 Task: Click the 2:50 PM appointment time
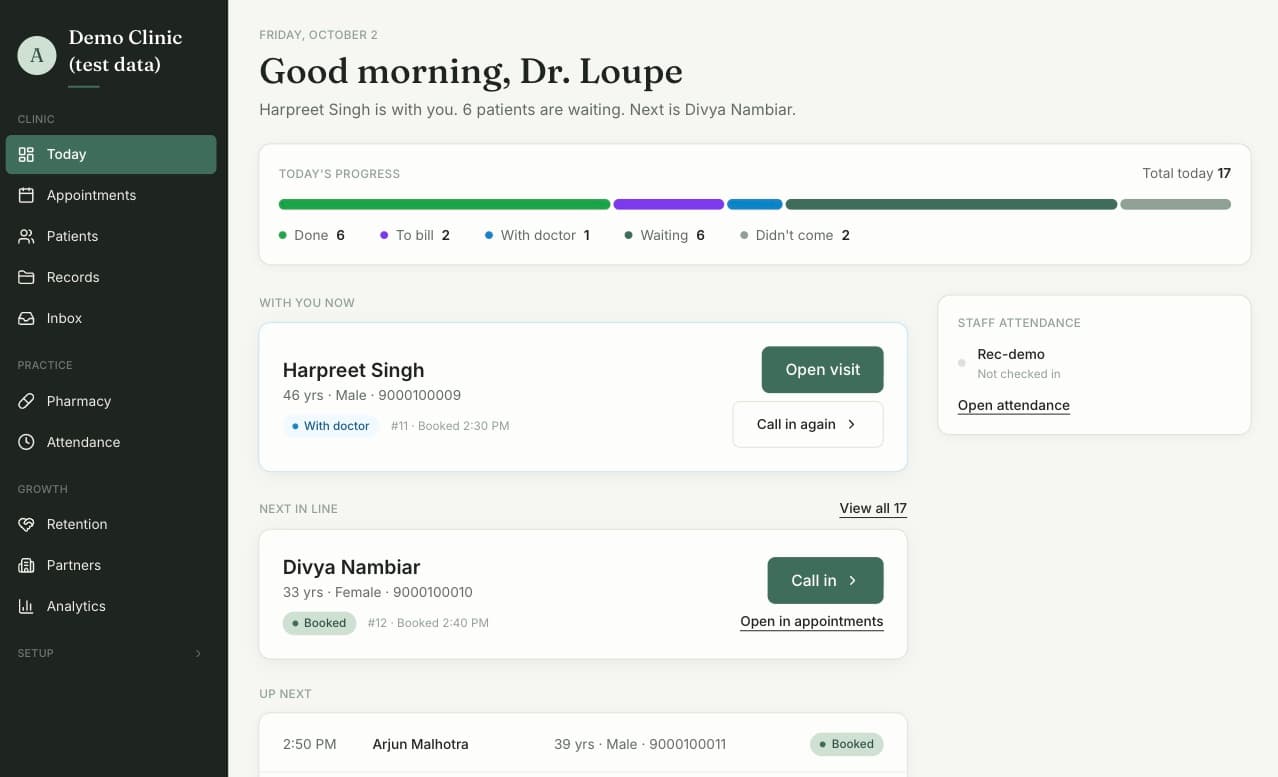[x=310, y=744]
